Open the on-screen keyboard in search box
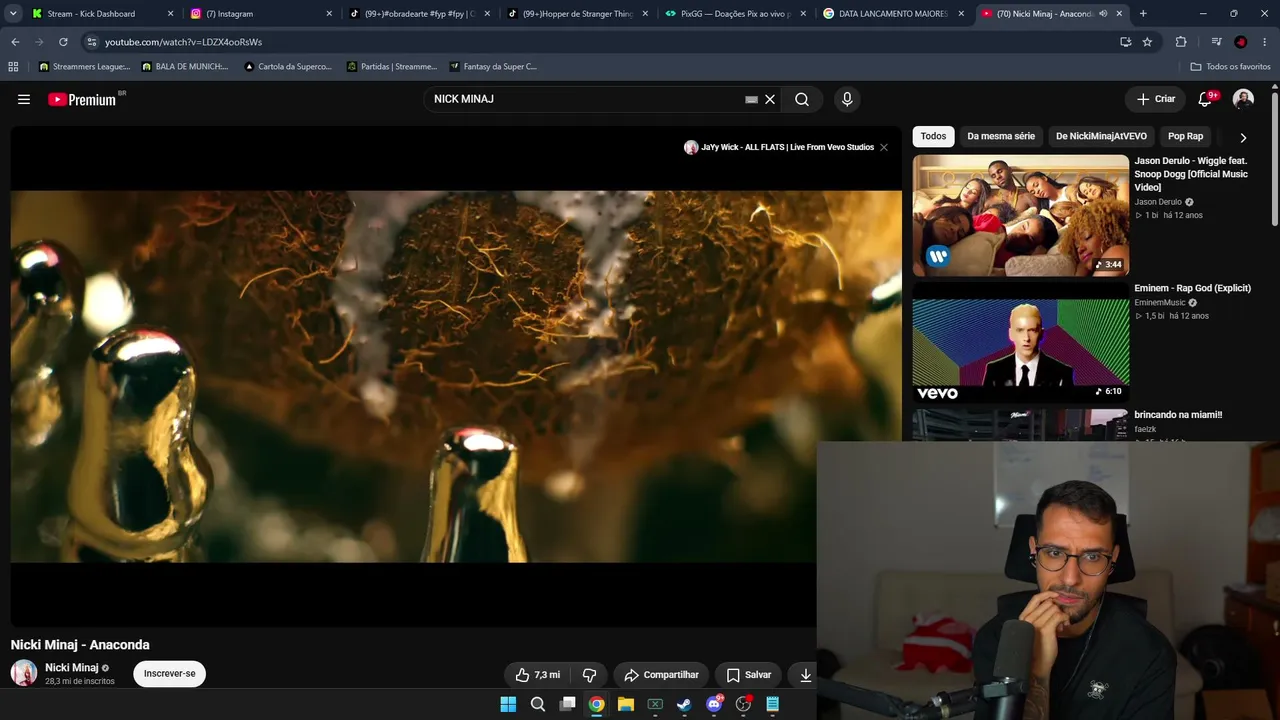Viewport: 1280px width, 720px height. click(751, 99)
